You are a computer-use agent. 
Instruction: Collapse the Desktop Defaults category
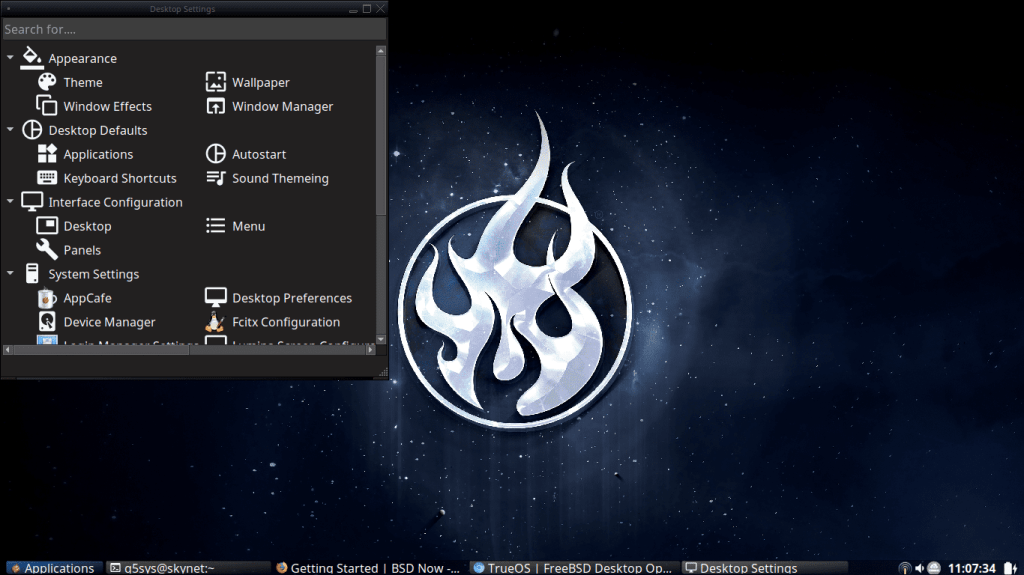coord(10,129)
